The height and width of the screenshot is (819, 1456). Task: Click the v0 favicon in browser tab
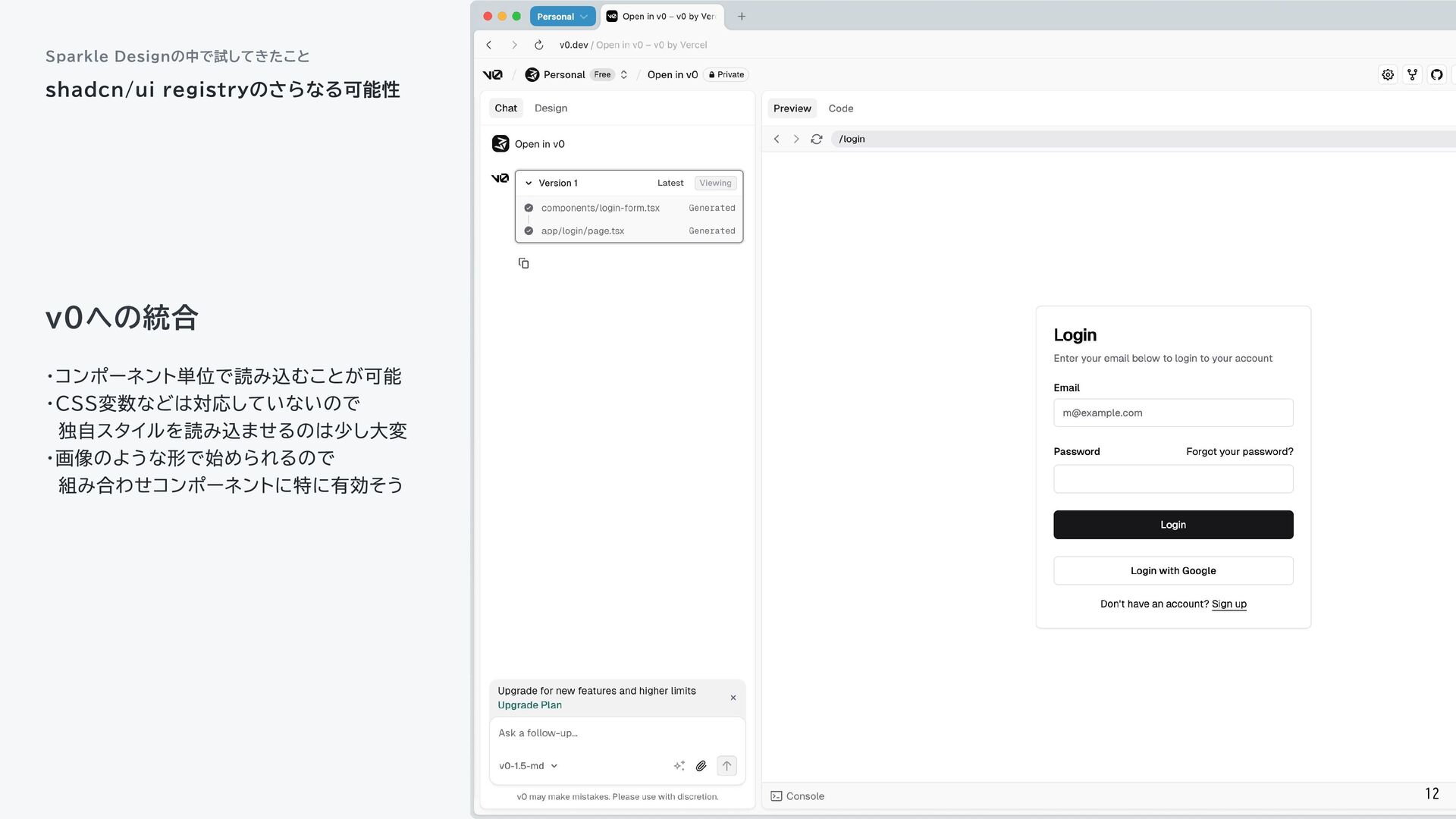[612, 16]
